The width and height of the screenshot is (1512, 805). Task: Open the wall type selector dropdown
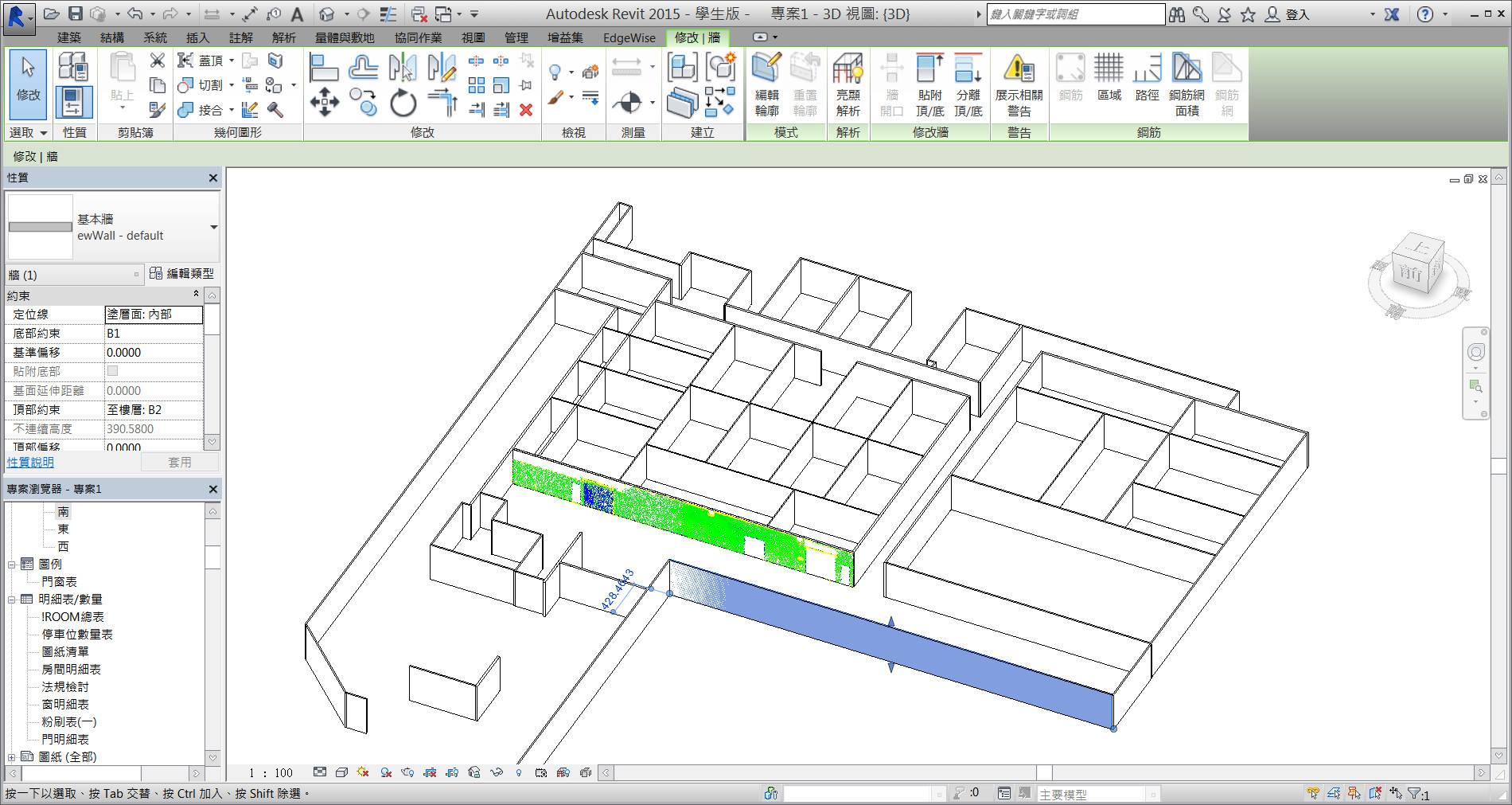click(213, 228)
